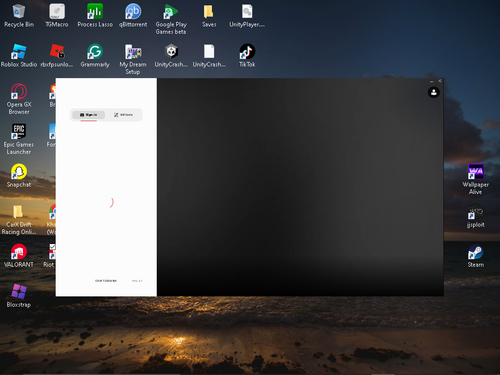Launch Roblox Studio shortcut
Screen dimensions: 500x375
click(x=19, y=56)
